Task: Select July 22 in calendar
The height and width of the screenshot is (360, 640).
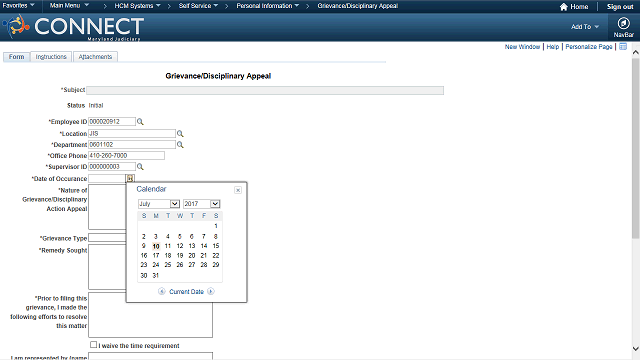Action: tap(216, 256)
